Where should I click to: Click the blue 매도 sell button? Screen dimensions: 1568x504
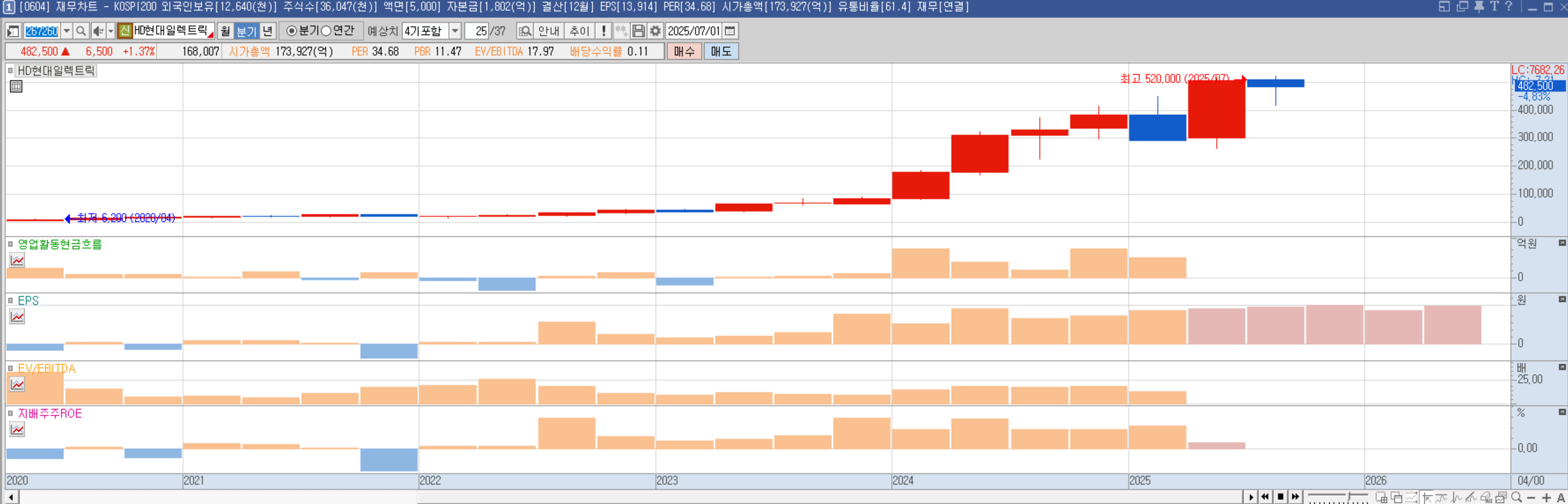pos(721,52)
